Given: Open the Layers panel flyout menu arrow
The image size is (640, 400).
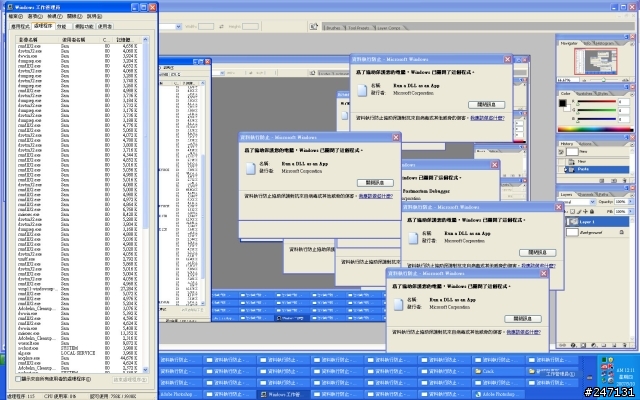Looking at the screenshot, I should (x=633, y=194).
